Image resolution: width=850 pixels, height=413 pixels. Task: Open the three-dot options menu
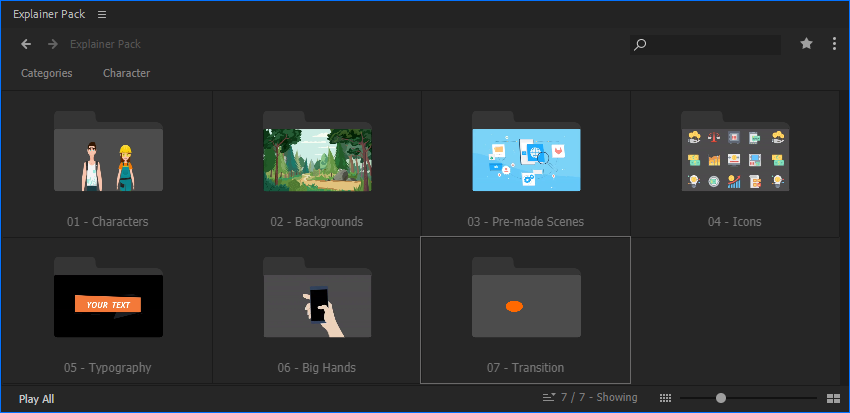(x=834, y=44)
